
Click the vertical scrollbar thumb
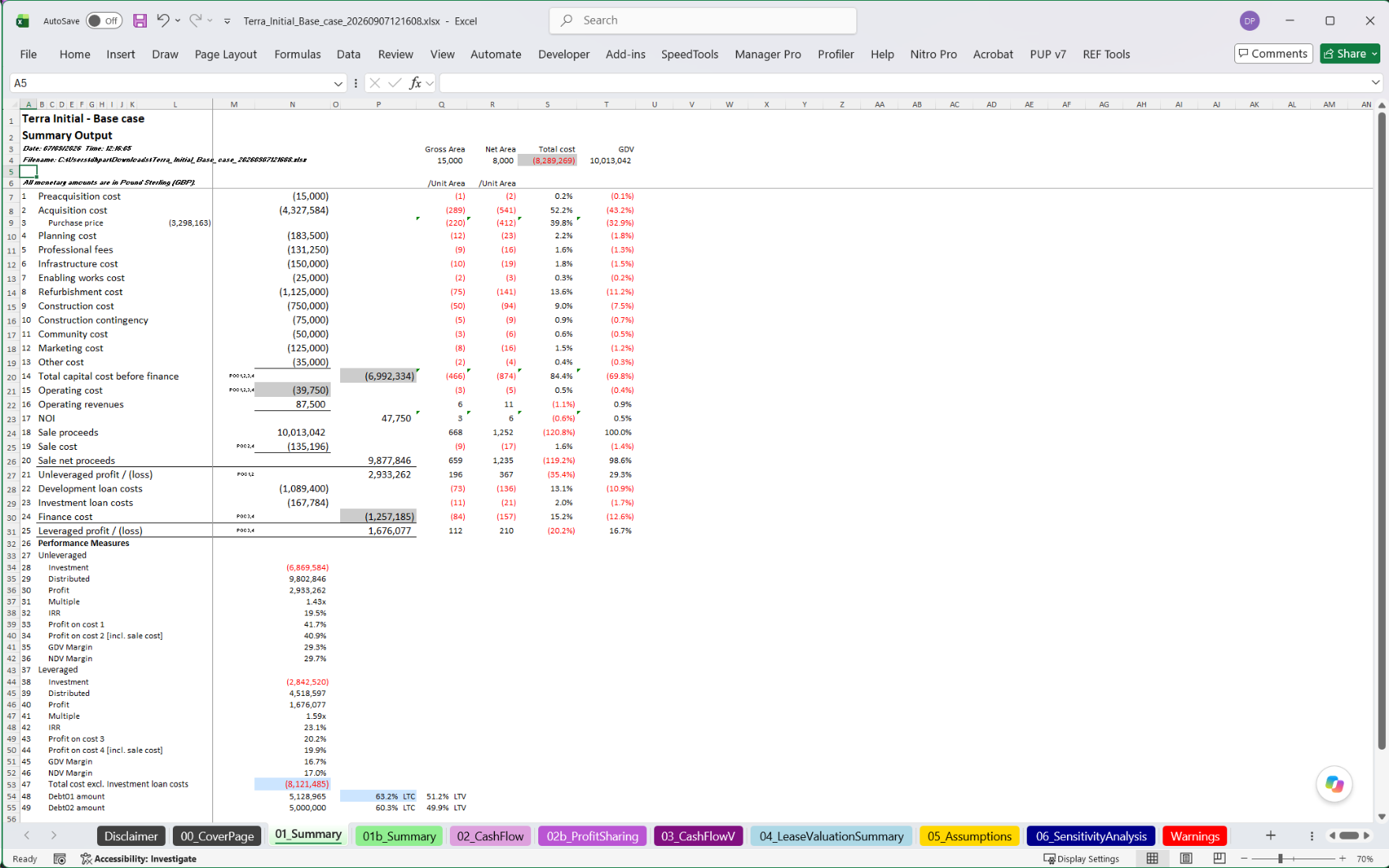coord(1381,430)
